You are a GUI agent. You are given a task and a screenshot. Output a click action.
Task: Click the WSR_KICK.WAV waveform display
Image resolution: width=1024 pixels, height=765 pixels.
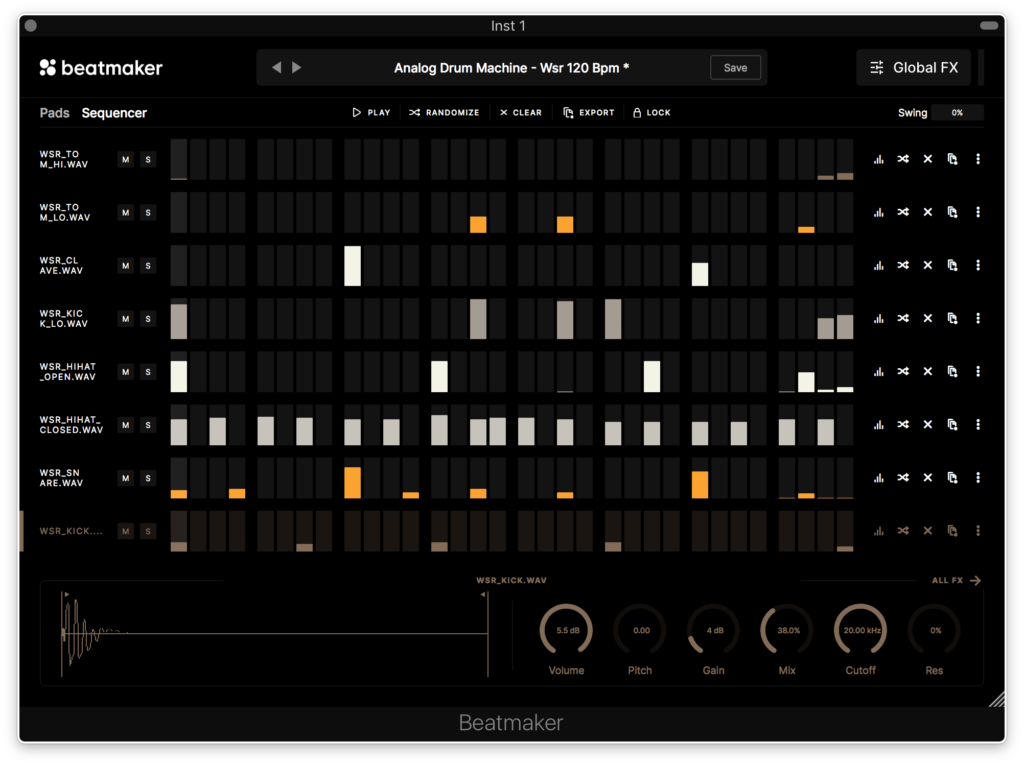click(274, 633)
